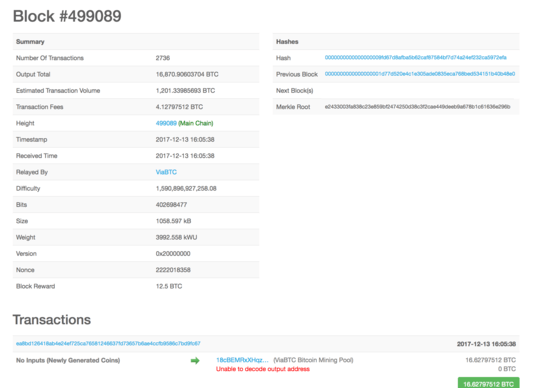Click the Block #499089 page heading
Viewport: 540px width, 388px height.
[x=67, y=16]
